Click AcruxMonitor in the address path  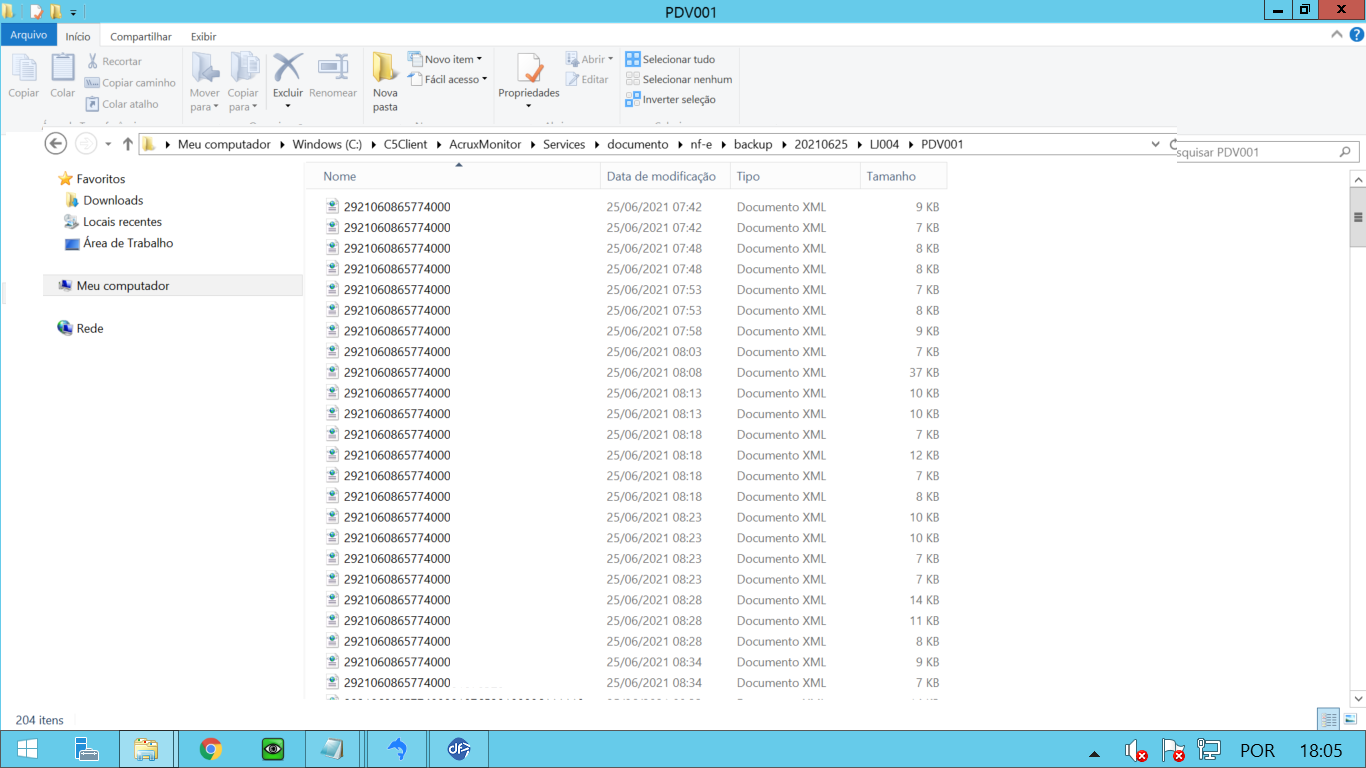pyautogui.click(x=485, y=144)
